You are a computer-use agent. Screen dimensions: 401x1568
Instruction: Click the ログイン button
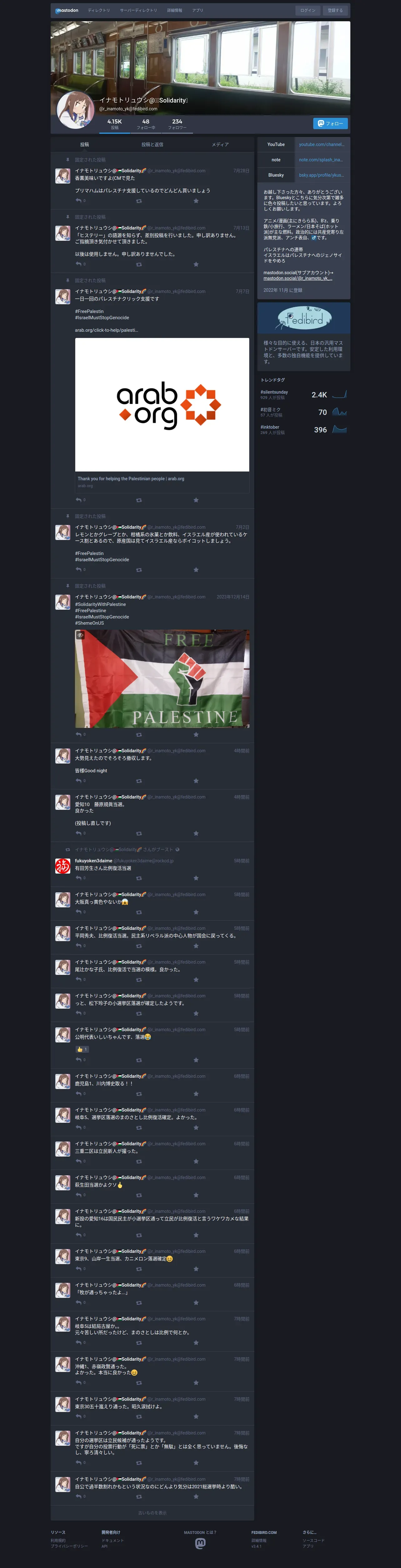pos(308,10)
